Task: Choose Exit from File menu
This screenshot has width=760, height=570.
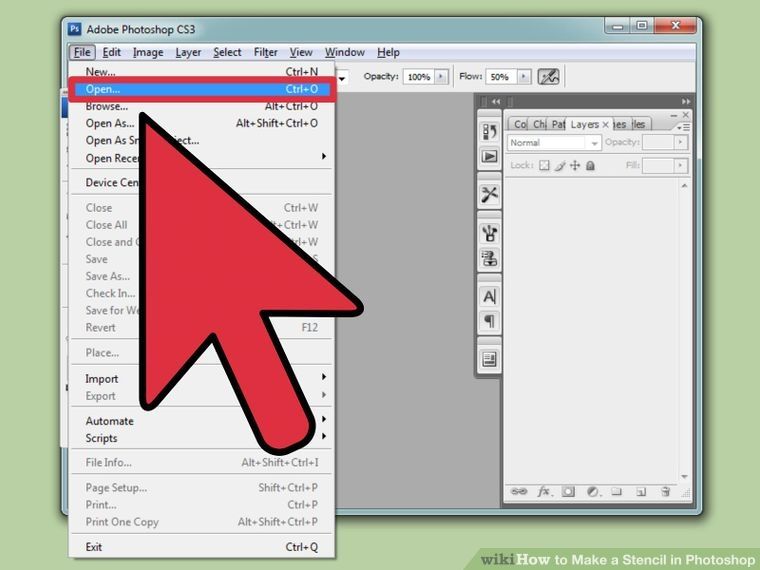Action: tap(202, 547)
